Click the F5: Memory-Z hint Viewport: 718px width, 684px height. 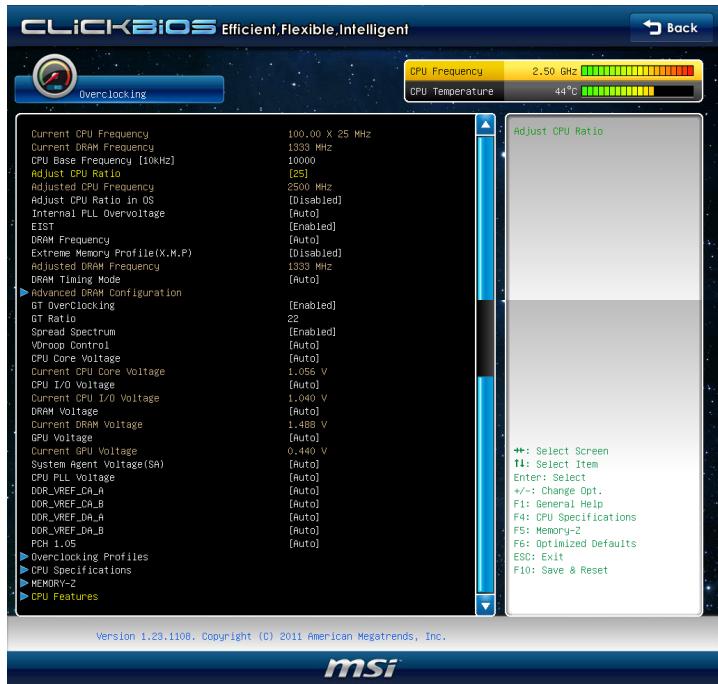(x=547, y=531)
